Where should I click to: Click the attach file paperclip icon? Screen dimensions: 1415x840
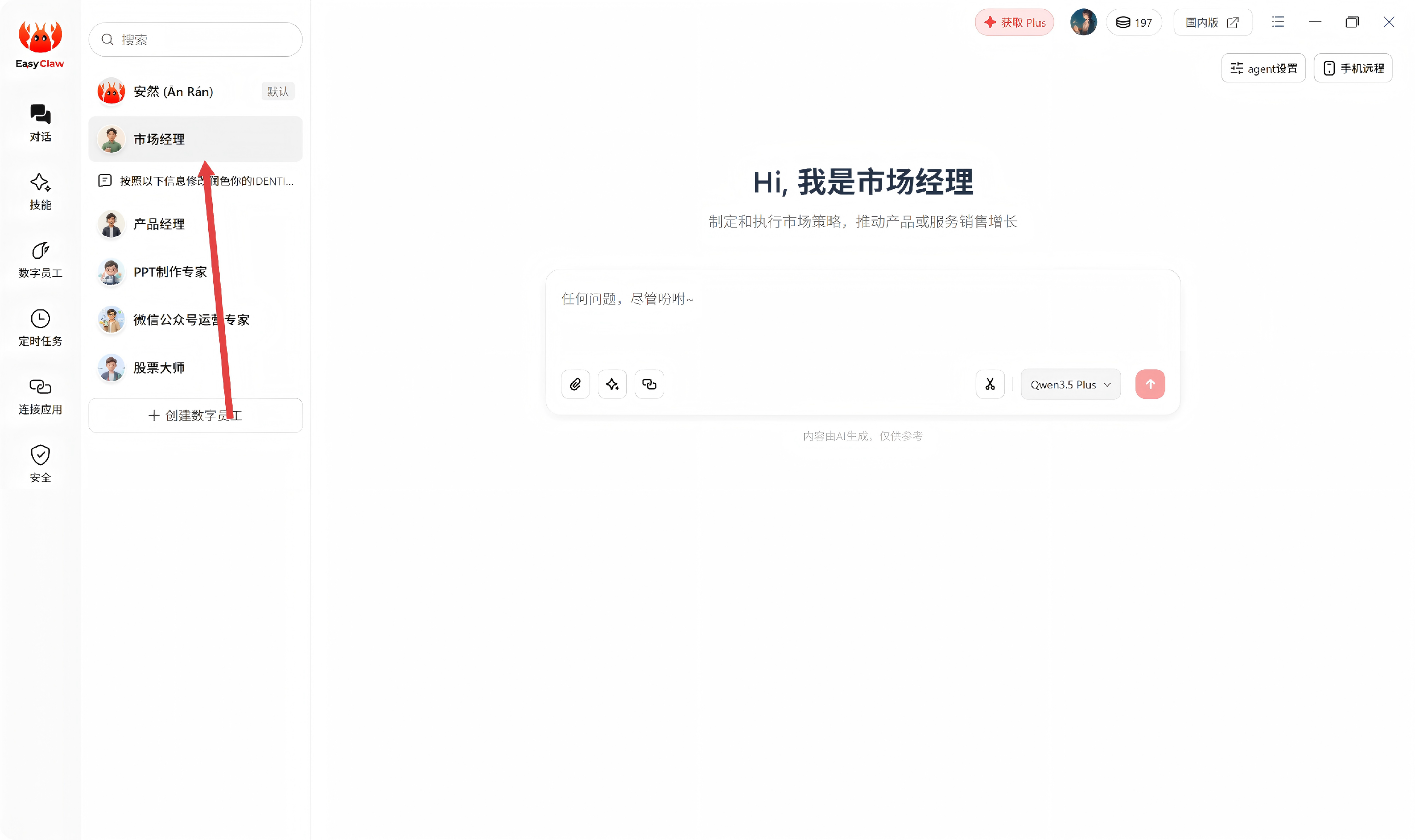point(575,385)
